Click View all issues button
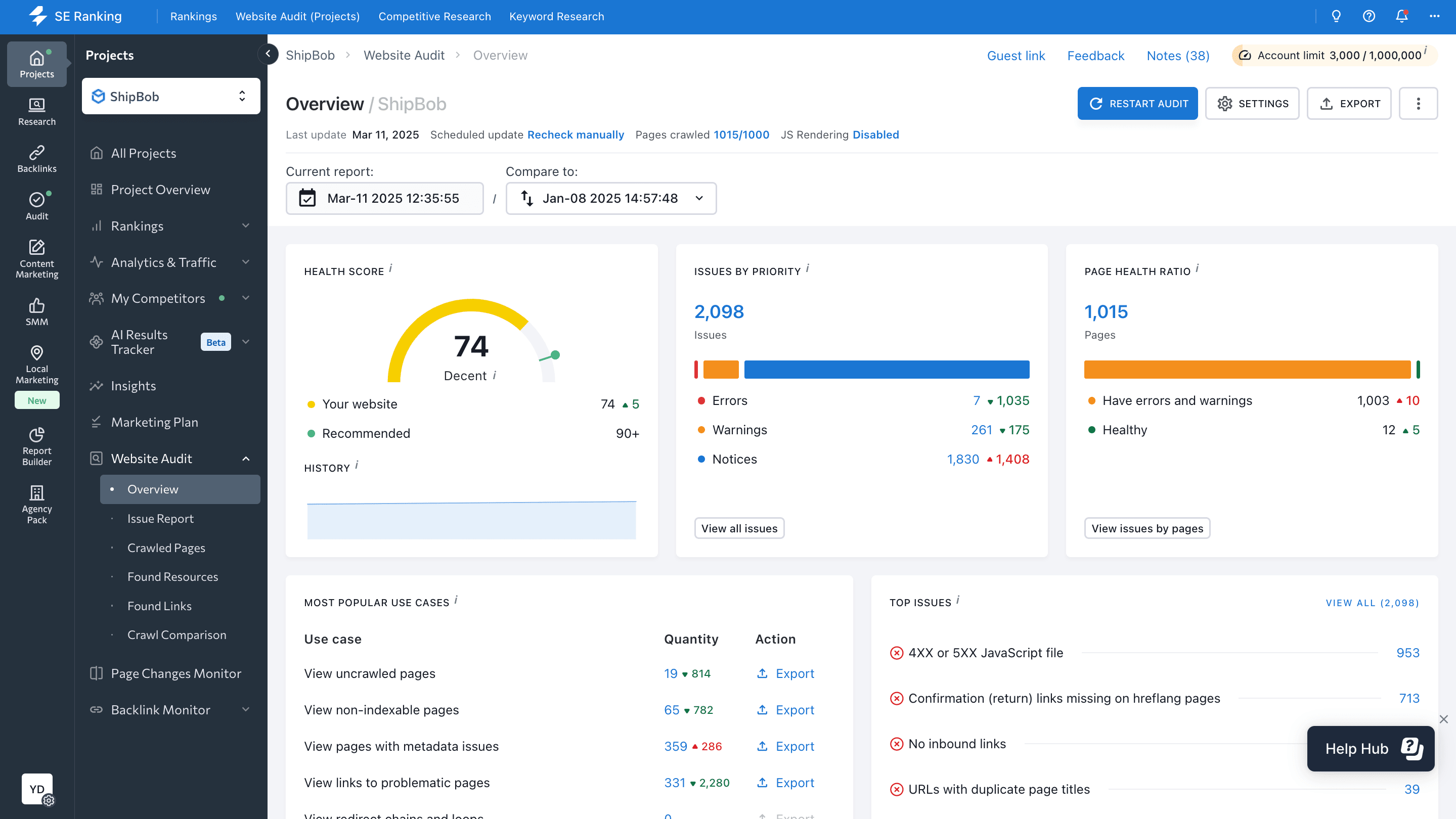1456x819 pixels. (x=738, y=528)
